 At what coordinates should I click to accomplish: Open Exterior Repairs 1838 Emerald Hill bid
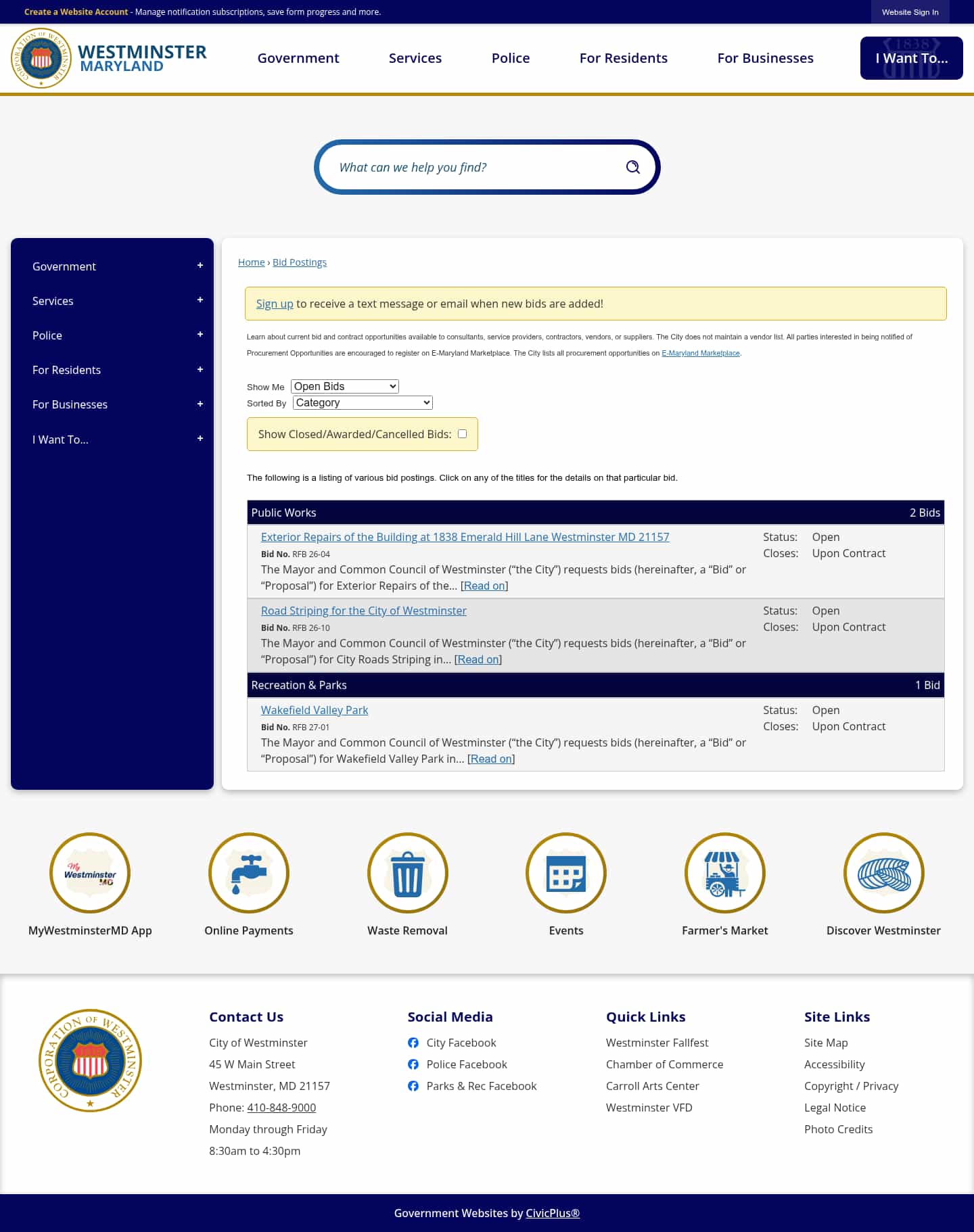coord(465,537)
